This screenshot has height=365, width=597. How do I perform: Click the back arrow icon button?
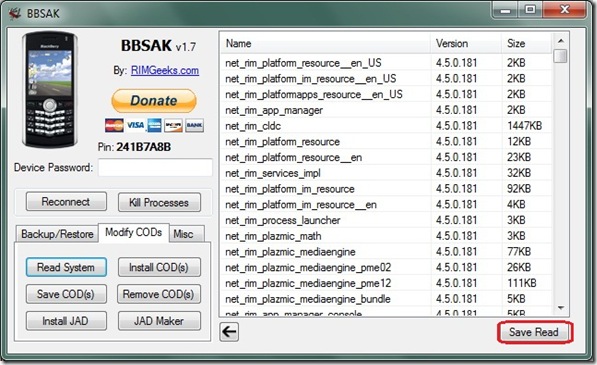pyautogui.click(x=229, y=332)
